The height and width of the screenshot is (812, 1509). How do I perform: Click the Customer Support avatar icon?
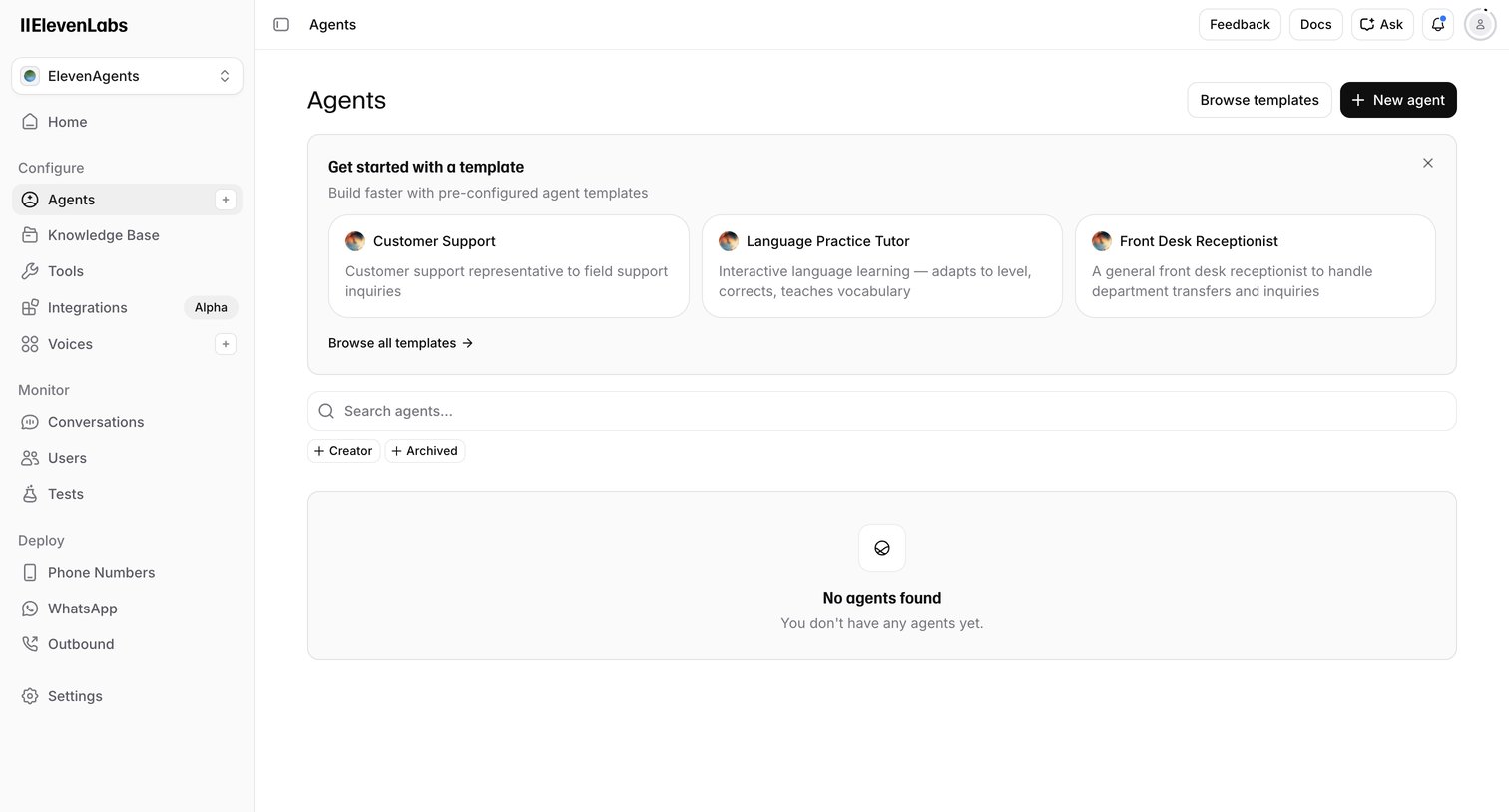click(355, 241)
